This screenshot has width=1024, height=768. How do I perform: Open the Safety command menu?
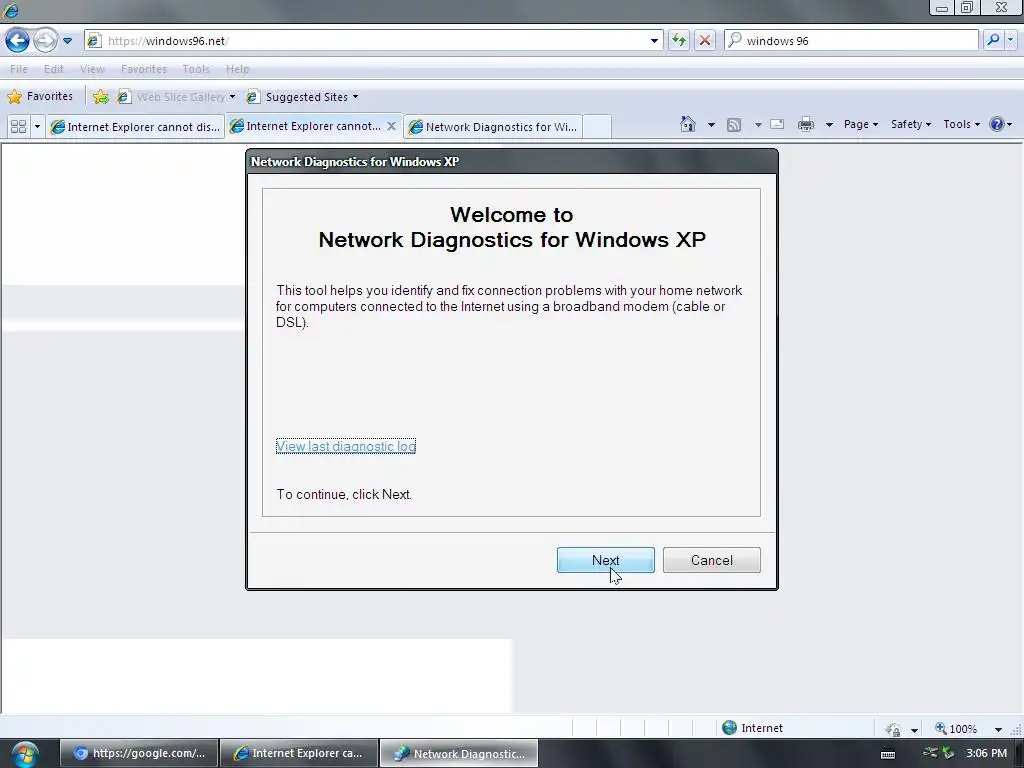(910, 124)
